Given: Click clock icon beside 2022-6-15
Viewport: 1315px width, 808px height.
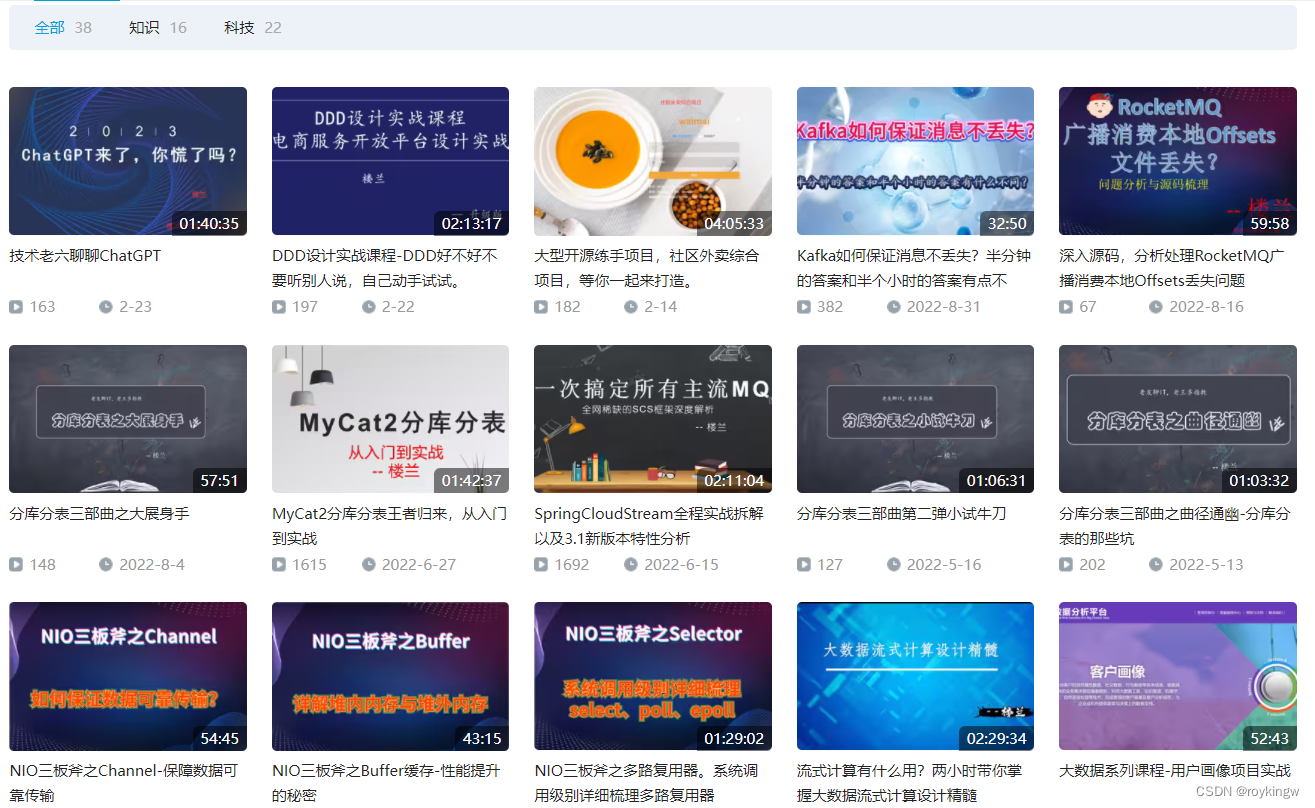Looking at the screenshot, I should pos(631,565).
